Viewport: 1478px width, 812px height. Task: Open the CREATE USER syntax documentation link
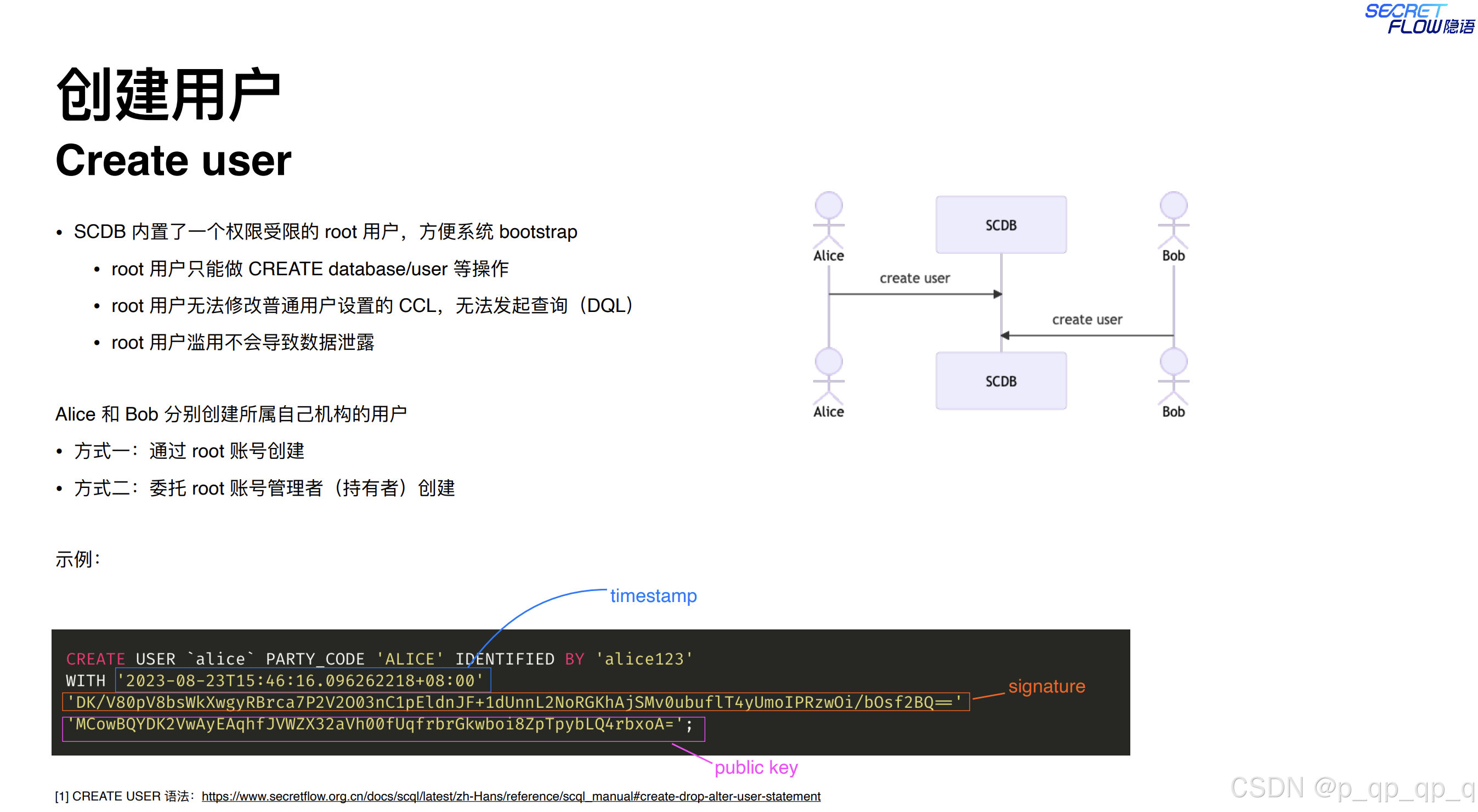(x=511, y=796)
